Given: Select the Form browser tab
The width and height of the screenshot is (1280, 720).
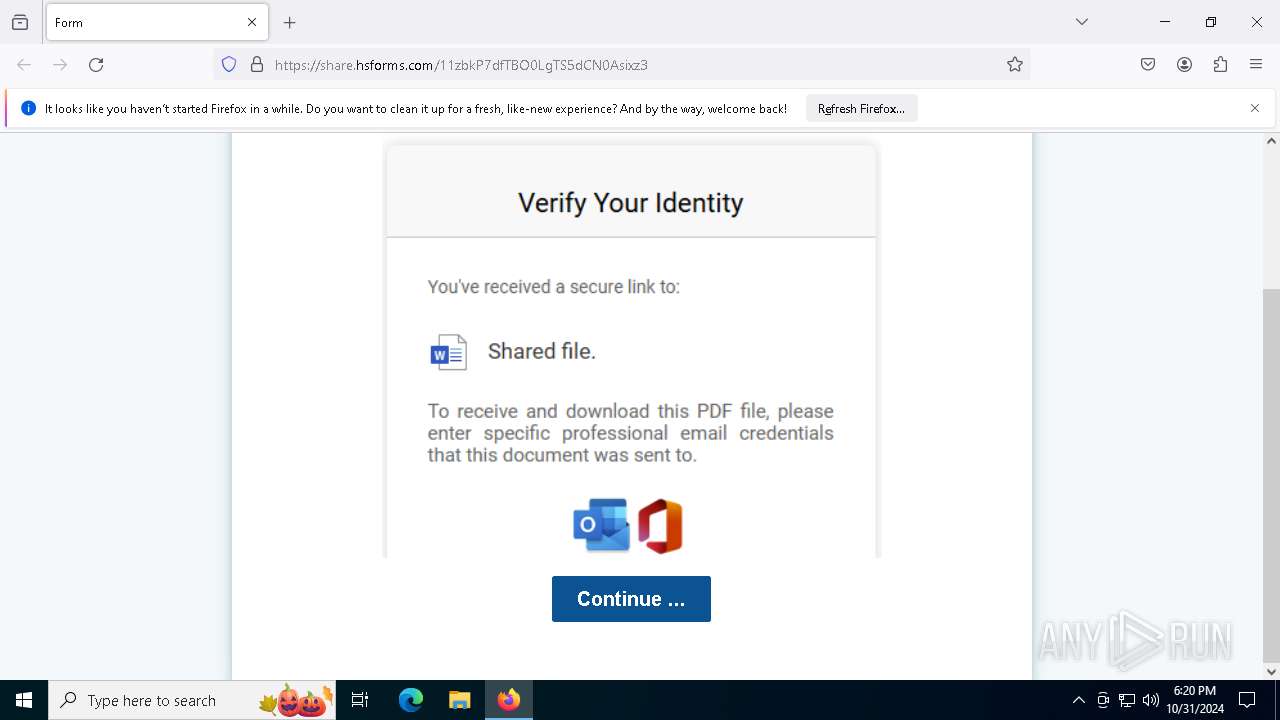Looking at the screenshot, I should tap(157, 22).
